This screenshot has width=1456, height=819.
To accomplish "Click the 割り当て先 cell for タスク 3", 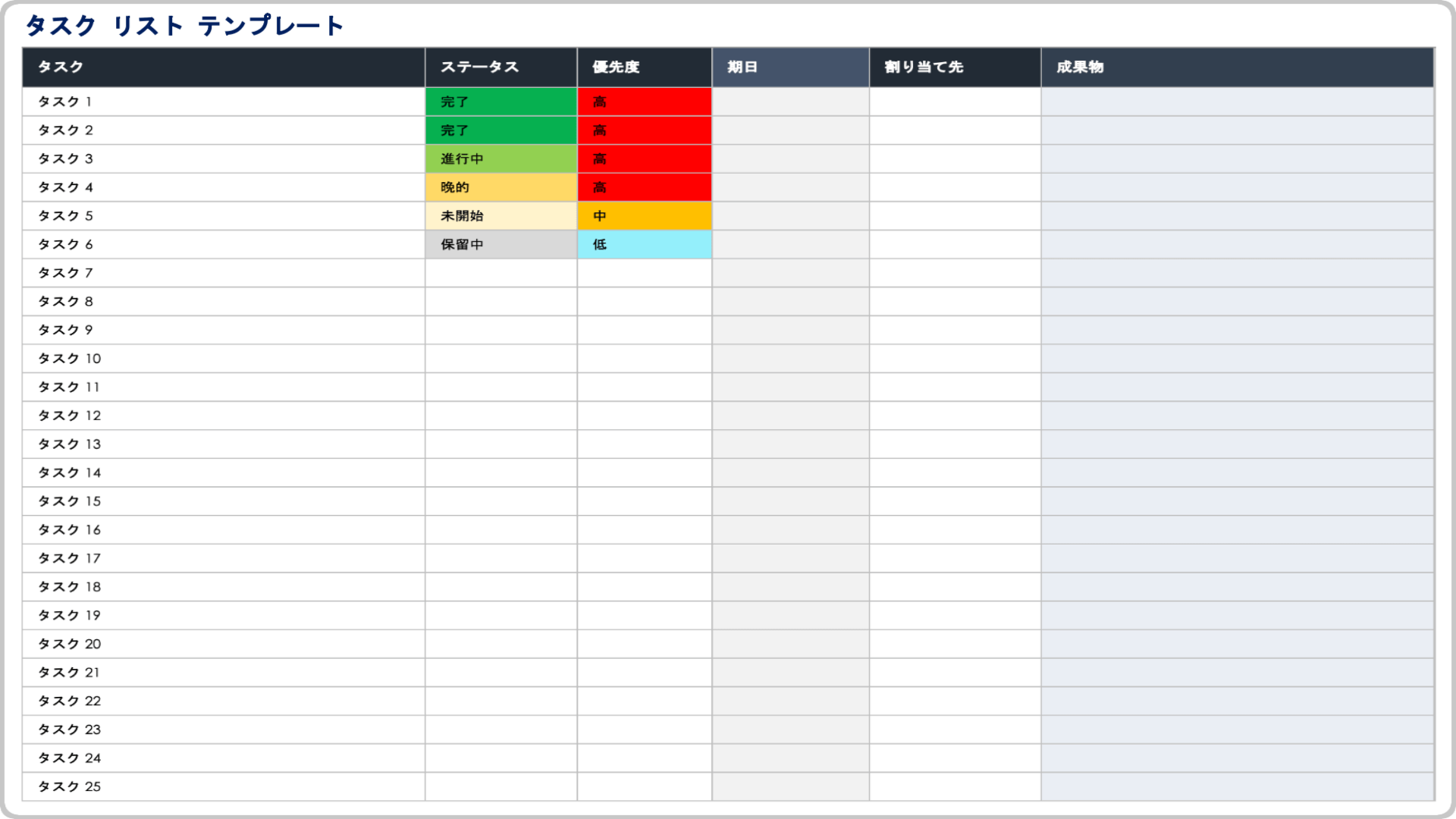I will pos(955,158).
